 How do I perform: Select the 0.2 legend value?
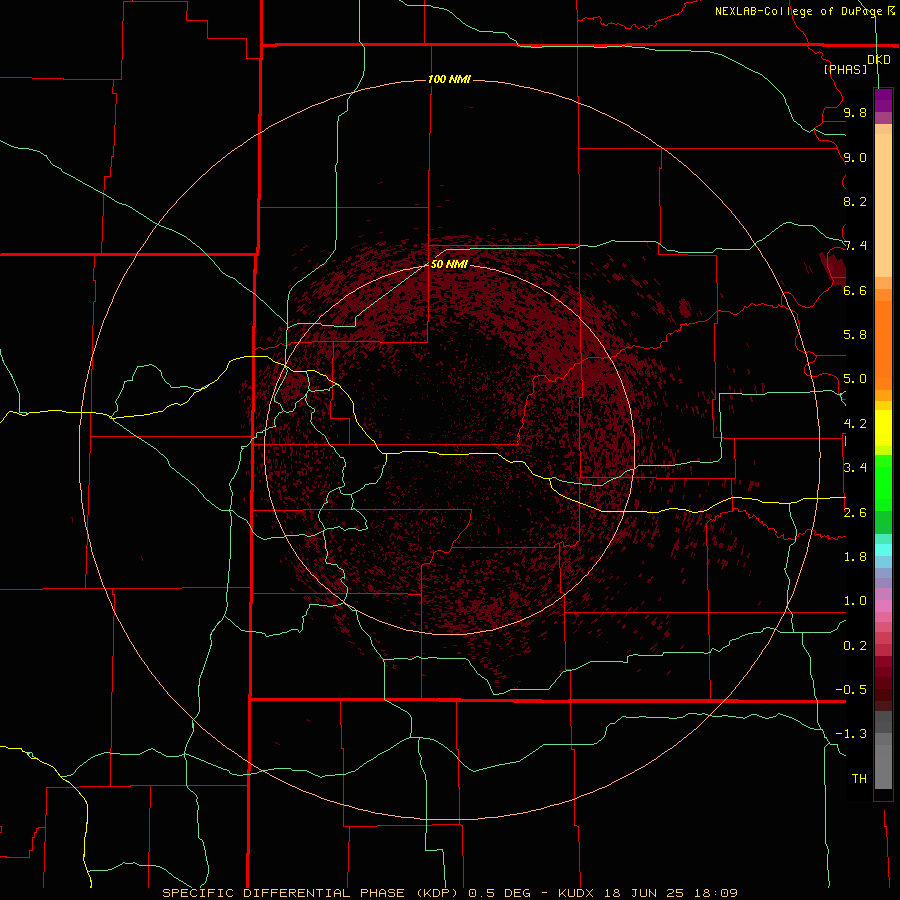[x=855, y=646]
